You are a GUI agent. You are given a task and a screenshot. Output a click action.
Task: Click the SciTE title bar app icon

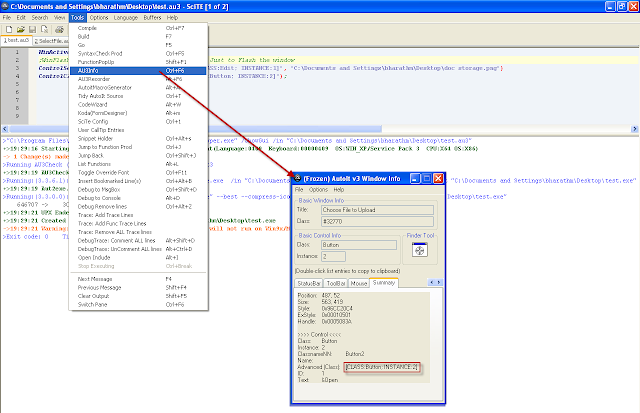point(5,7)
